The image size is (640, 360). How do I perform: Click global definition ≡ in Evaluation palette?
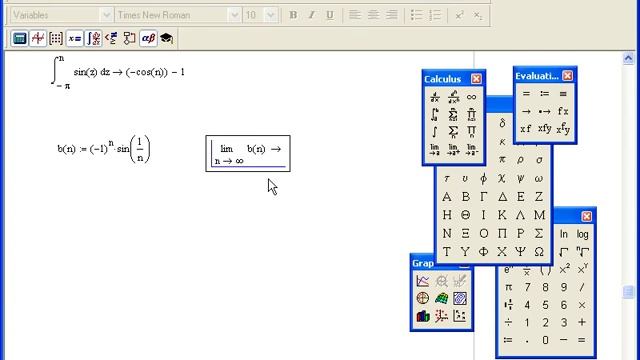coord(563,93)
